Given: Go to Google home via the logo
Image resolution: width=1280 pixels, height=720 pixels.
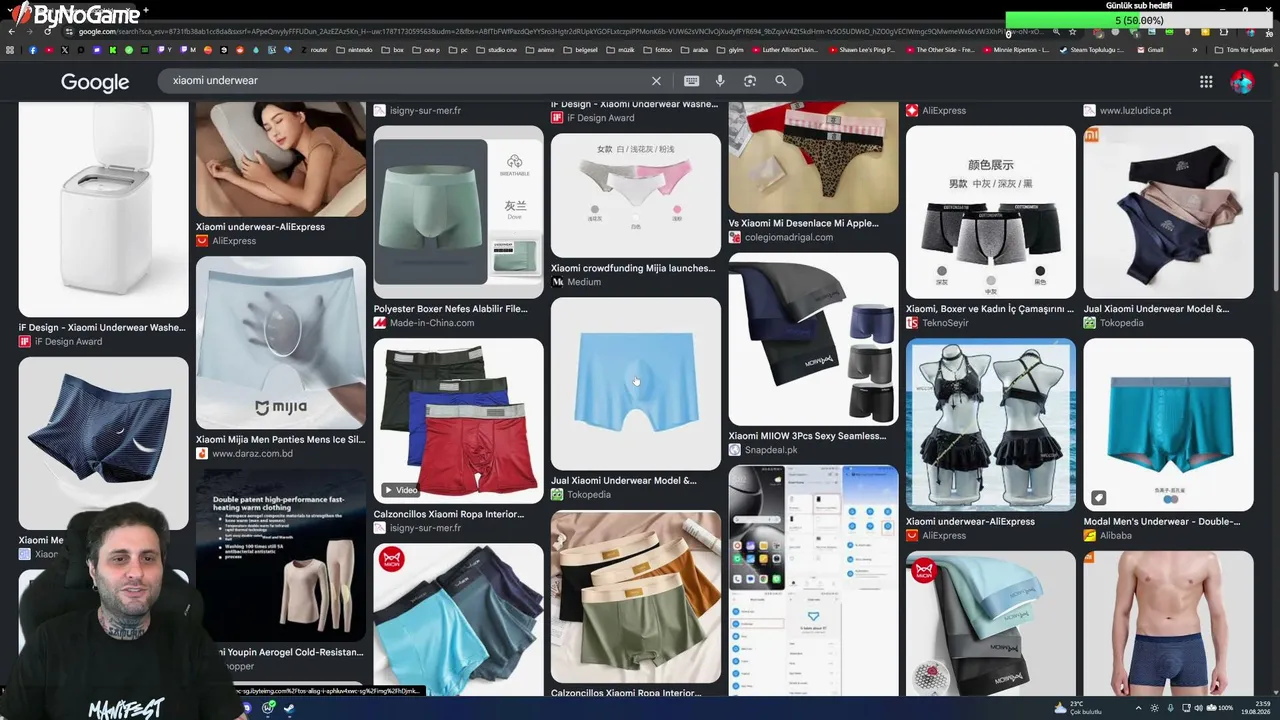Looking at the screenshot, I should (95, 82).
